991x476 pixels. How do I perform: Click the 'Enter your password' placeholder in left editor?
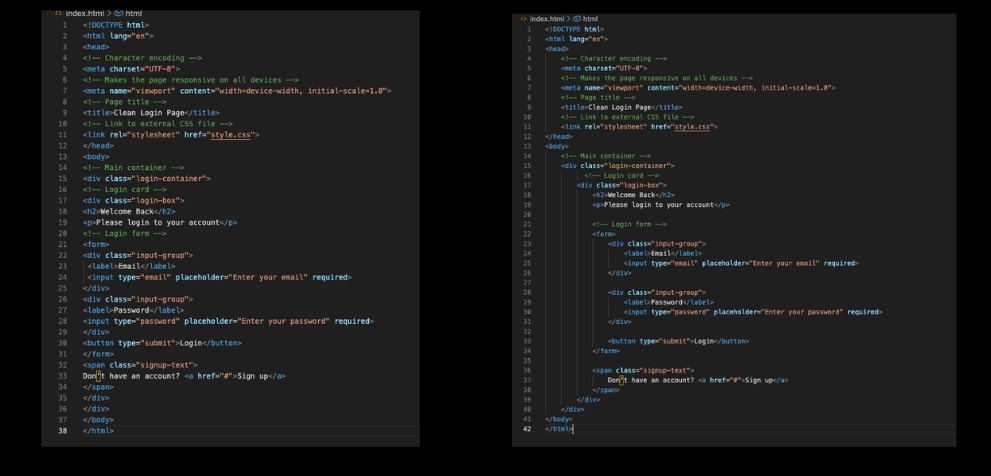pos(283,321)
